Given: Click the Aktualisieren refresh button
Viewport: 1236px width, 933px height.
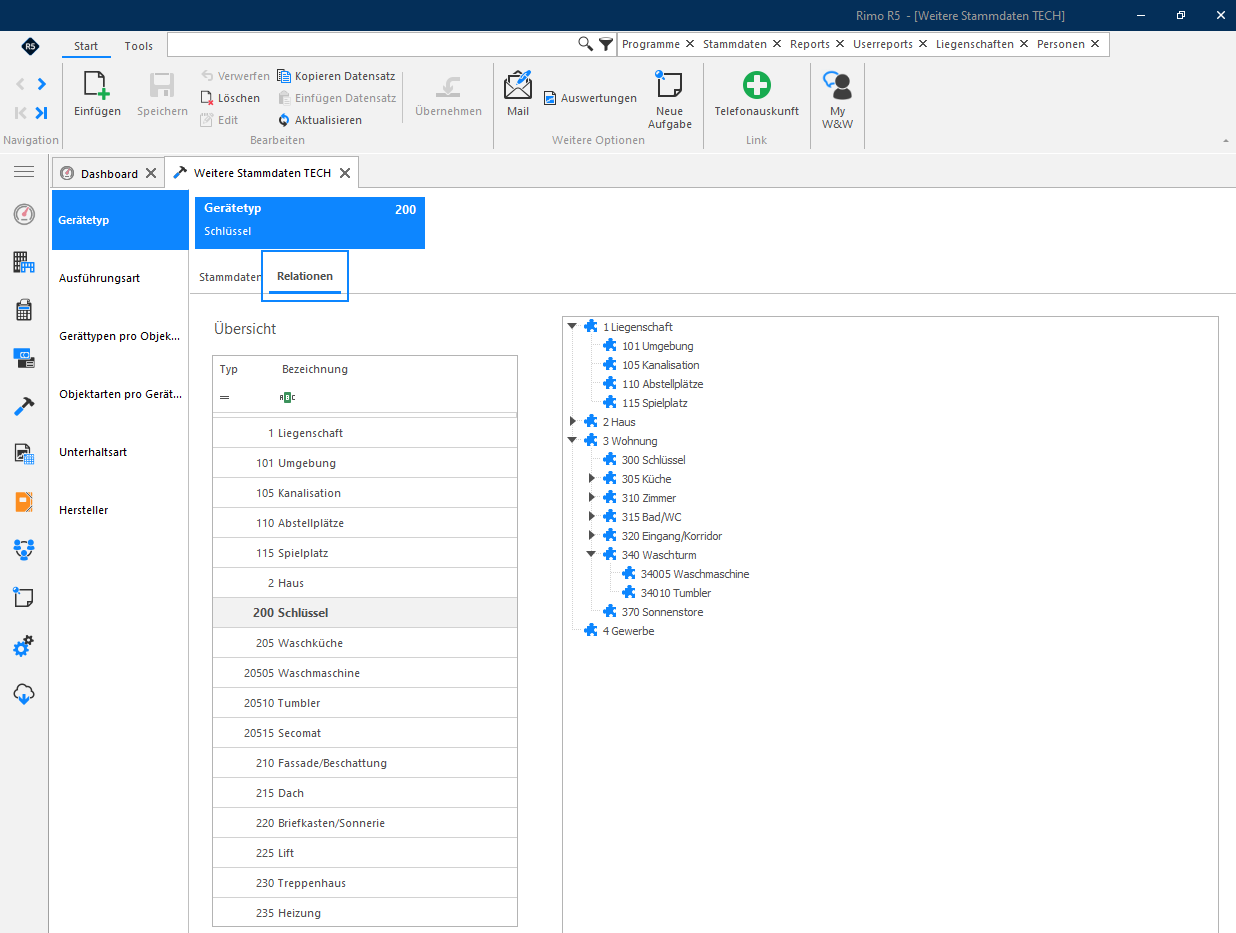Looking at the screenshot, I should [320, 120].
